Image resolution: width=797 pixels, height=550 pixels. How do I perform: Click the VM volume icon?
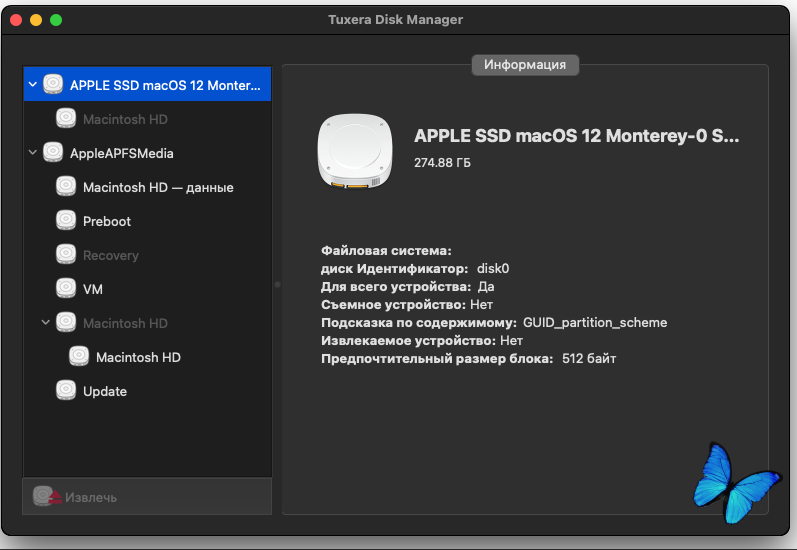pos(66,289)
